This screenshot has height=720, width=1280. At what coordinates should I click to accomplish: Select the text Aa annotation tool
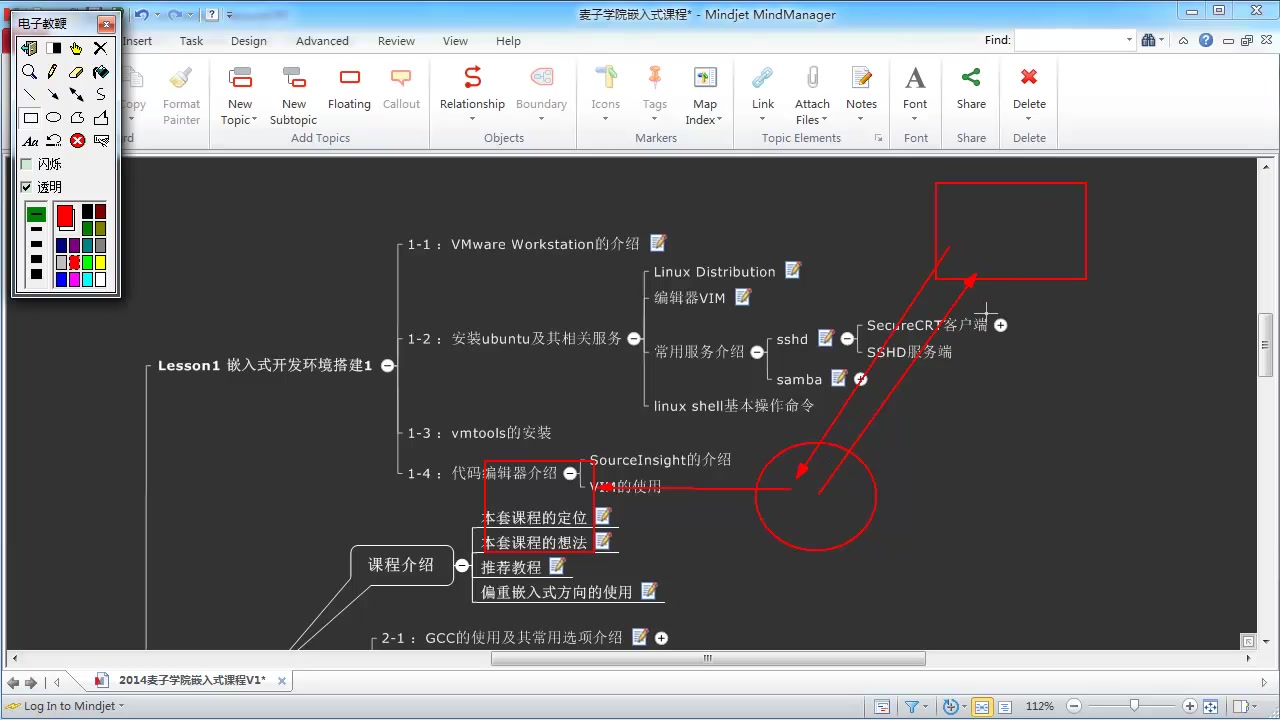point(30,141)
